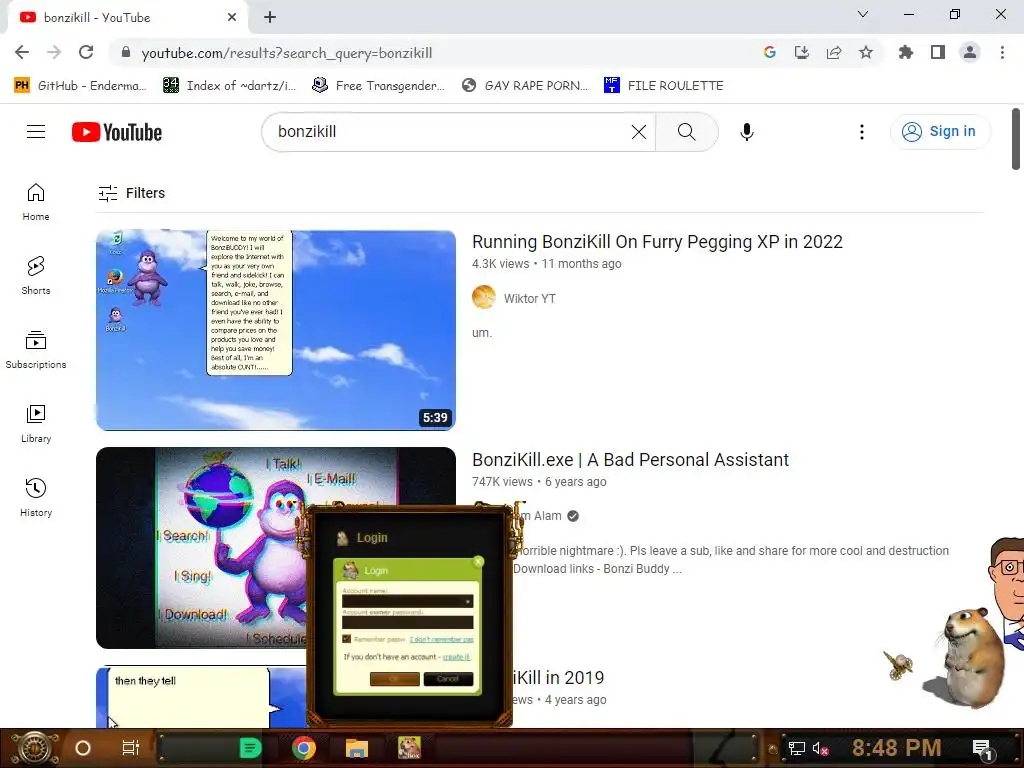Viewport: 1024px width, 768px height.
Task: Open Shorts in the sidebar
Action: pyautogui.click(x=36, y=276)
